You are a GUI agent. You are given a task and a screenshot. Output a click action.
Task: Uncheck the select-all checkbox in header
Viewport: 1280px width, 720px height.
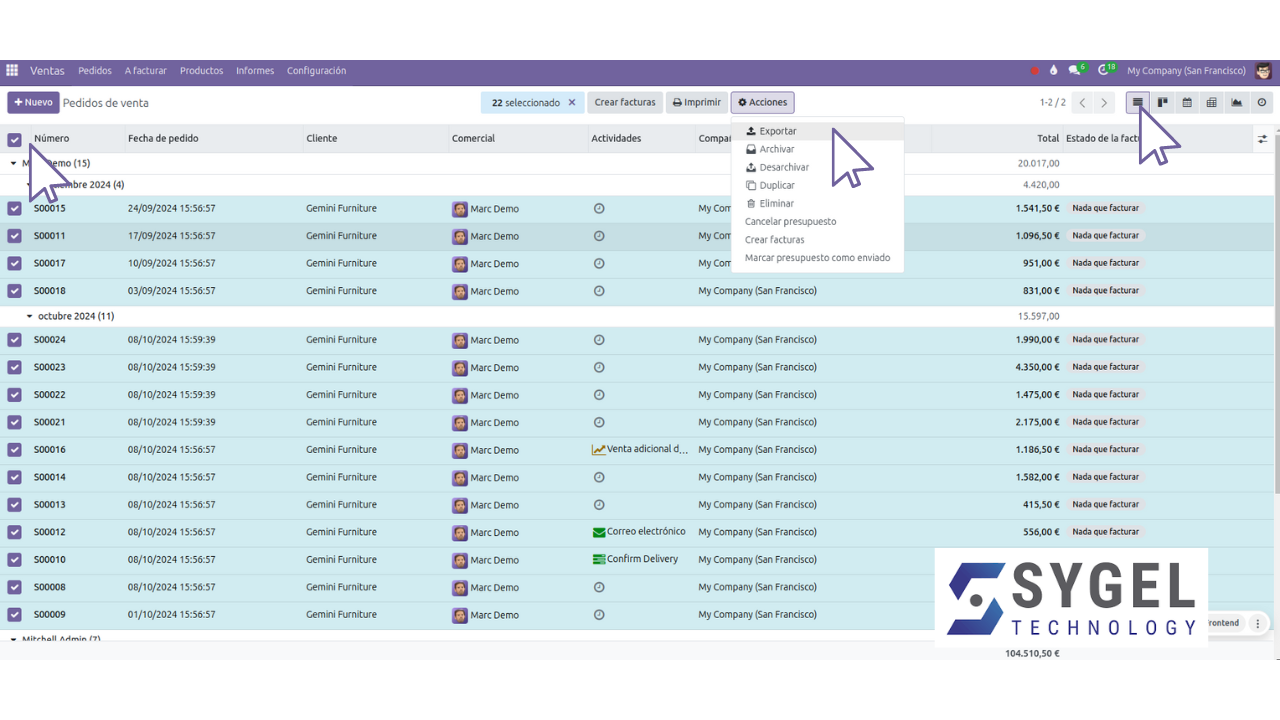click(14, 138)
